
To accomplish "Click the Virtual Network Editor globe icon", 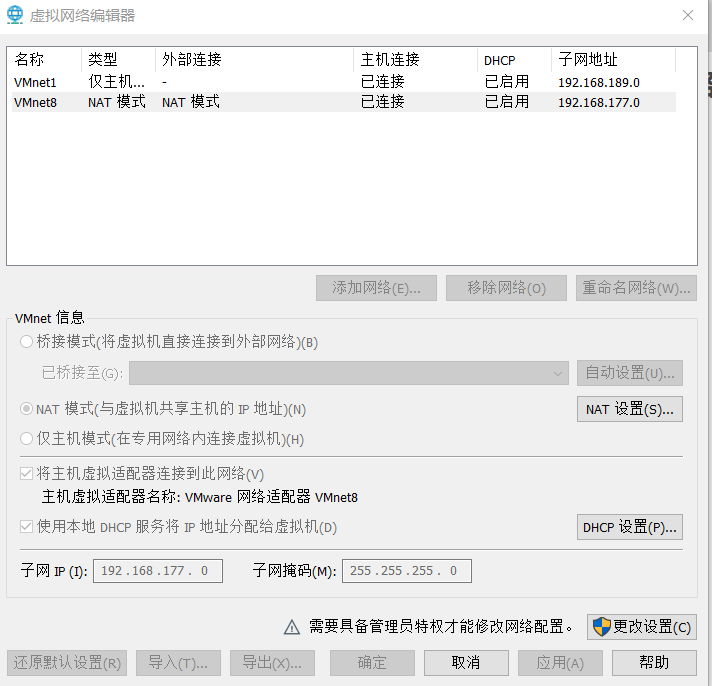I will pos(15,15).
